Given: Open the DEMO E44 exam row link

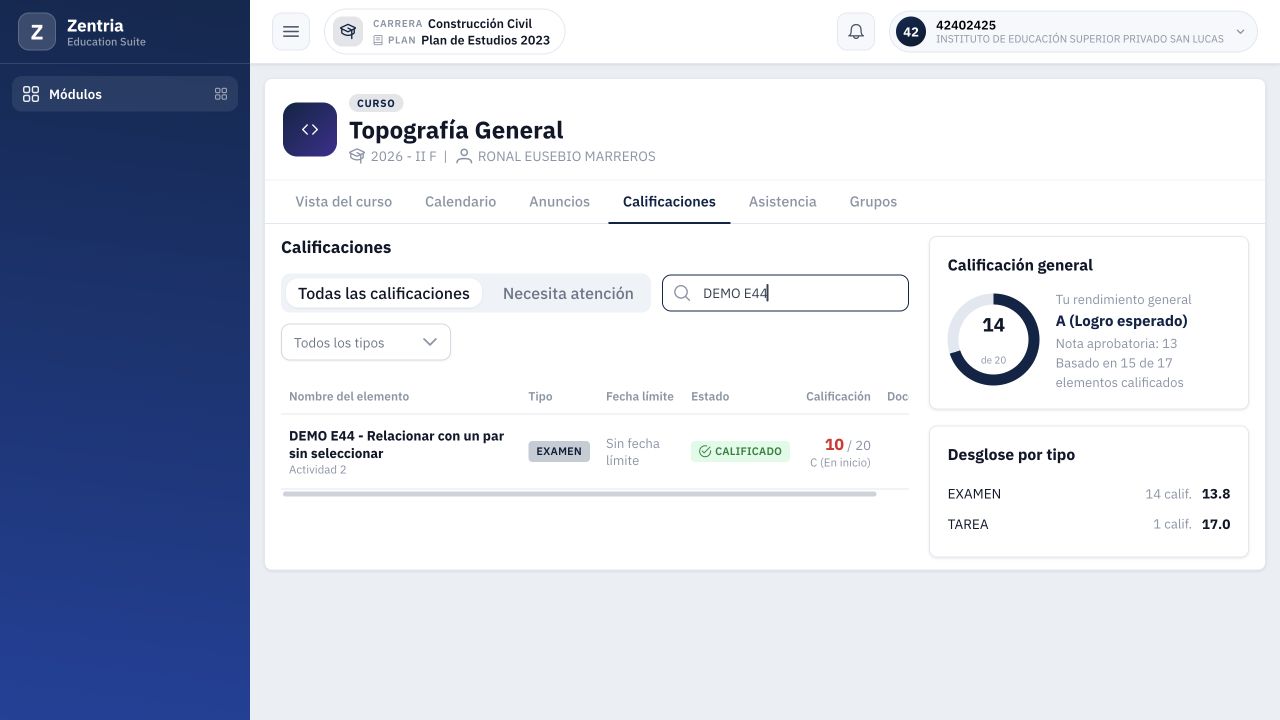Looking at the screenshot, I should 397,444.
